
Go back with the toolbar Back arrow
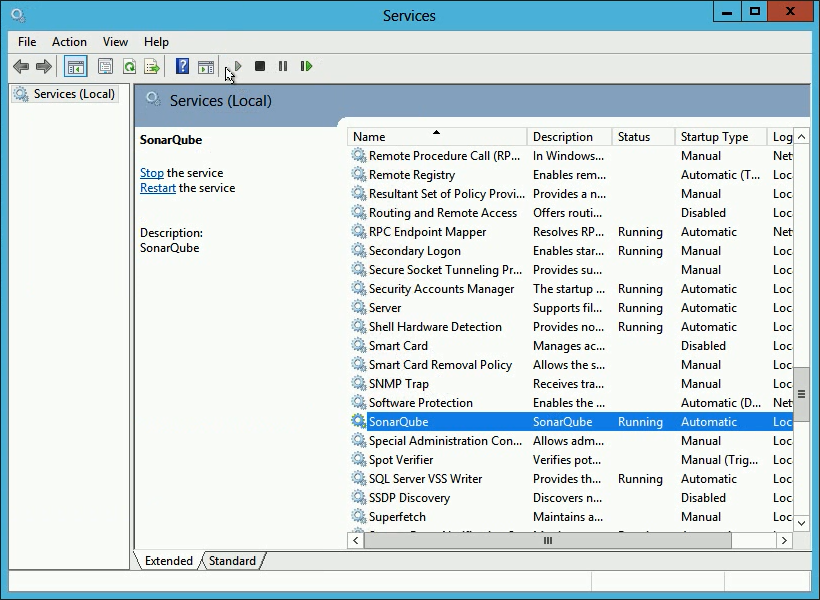pos(21,66)
